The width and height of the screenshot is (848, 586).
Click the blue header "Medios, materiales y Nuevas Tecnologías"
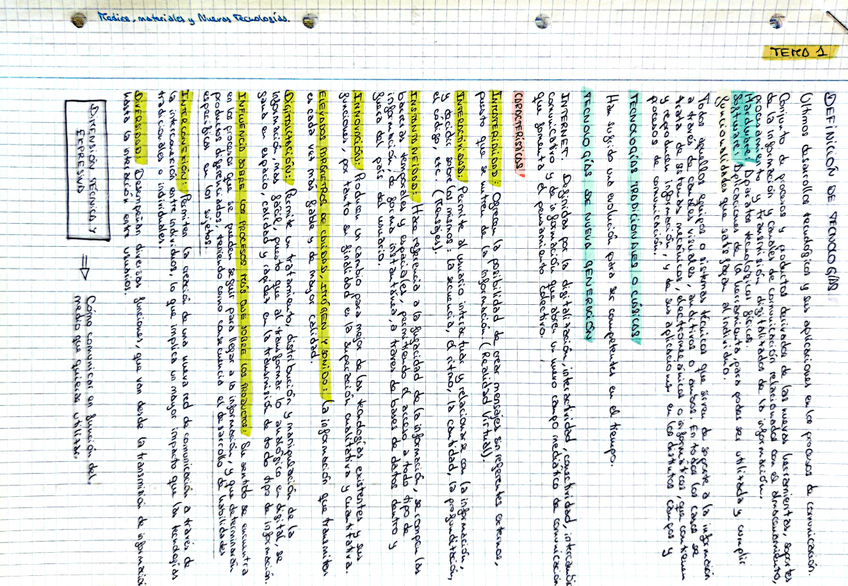point(195,18)
